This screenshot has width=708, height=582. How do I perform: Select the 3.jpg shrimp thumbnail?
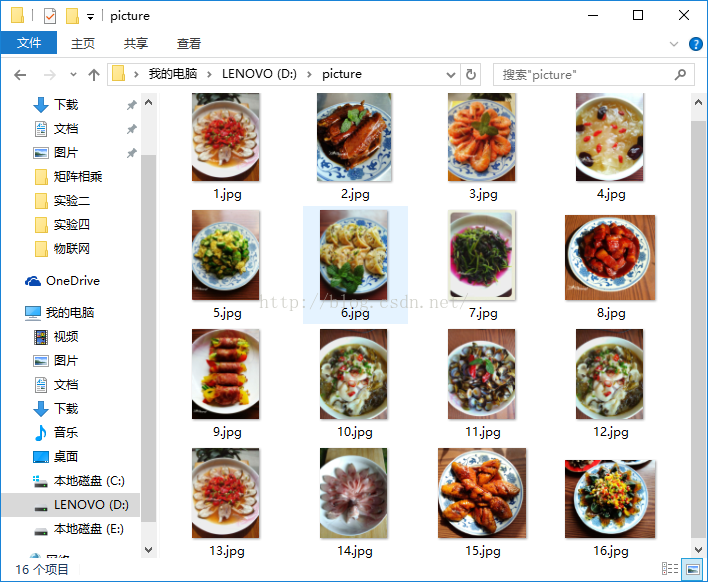pyautogui.click(x=482, y=137)
